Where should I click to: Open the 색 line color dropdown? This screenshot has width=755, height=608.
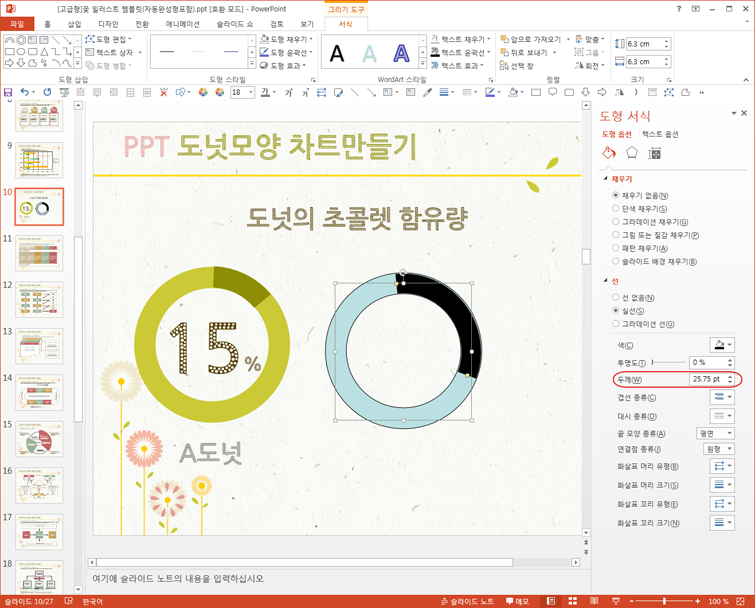coord(722,345)
